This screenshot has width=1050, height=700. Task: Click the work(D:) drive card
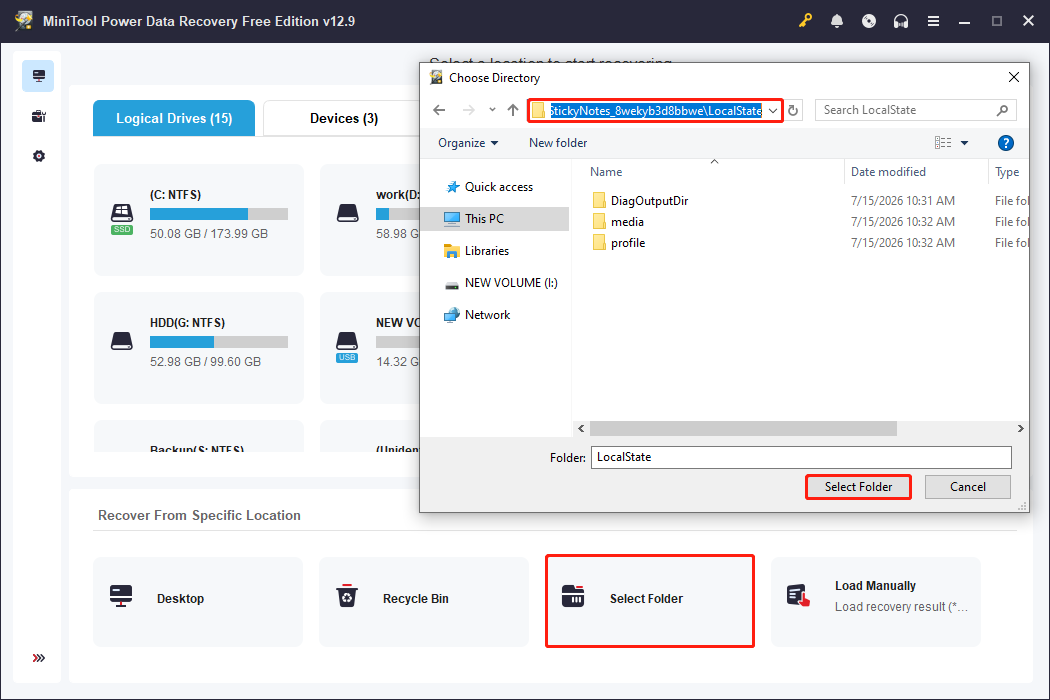click(370, 220)
